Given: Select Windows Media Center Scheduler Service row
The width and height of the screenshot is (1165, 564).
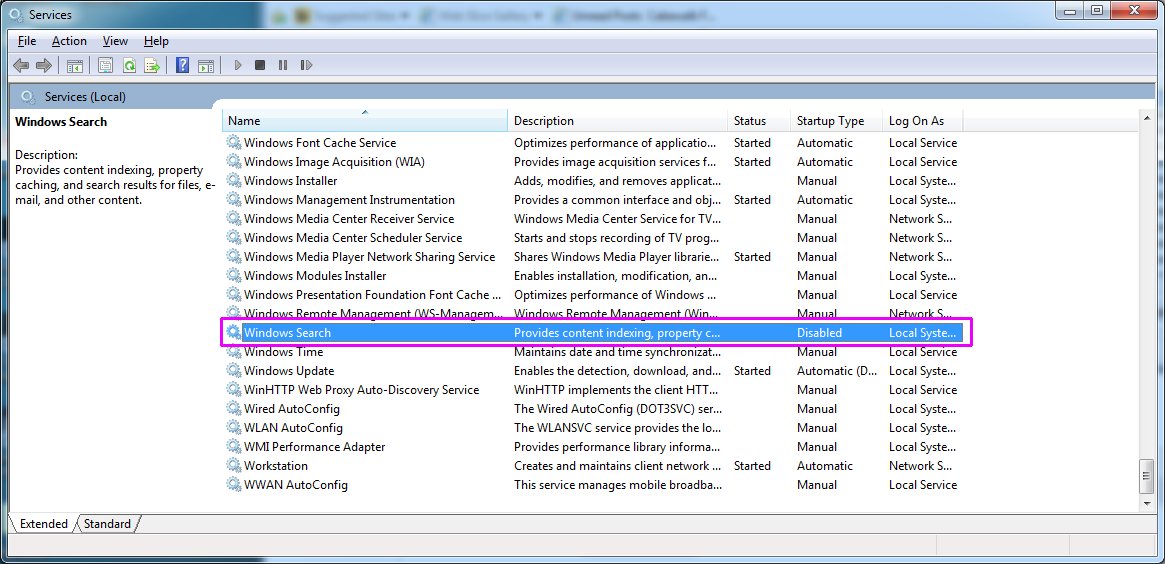Looking at the screenshot, I should click(x=591, y=238).
